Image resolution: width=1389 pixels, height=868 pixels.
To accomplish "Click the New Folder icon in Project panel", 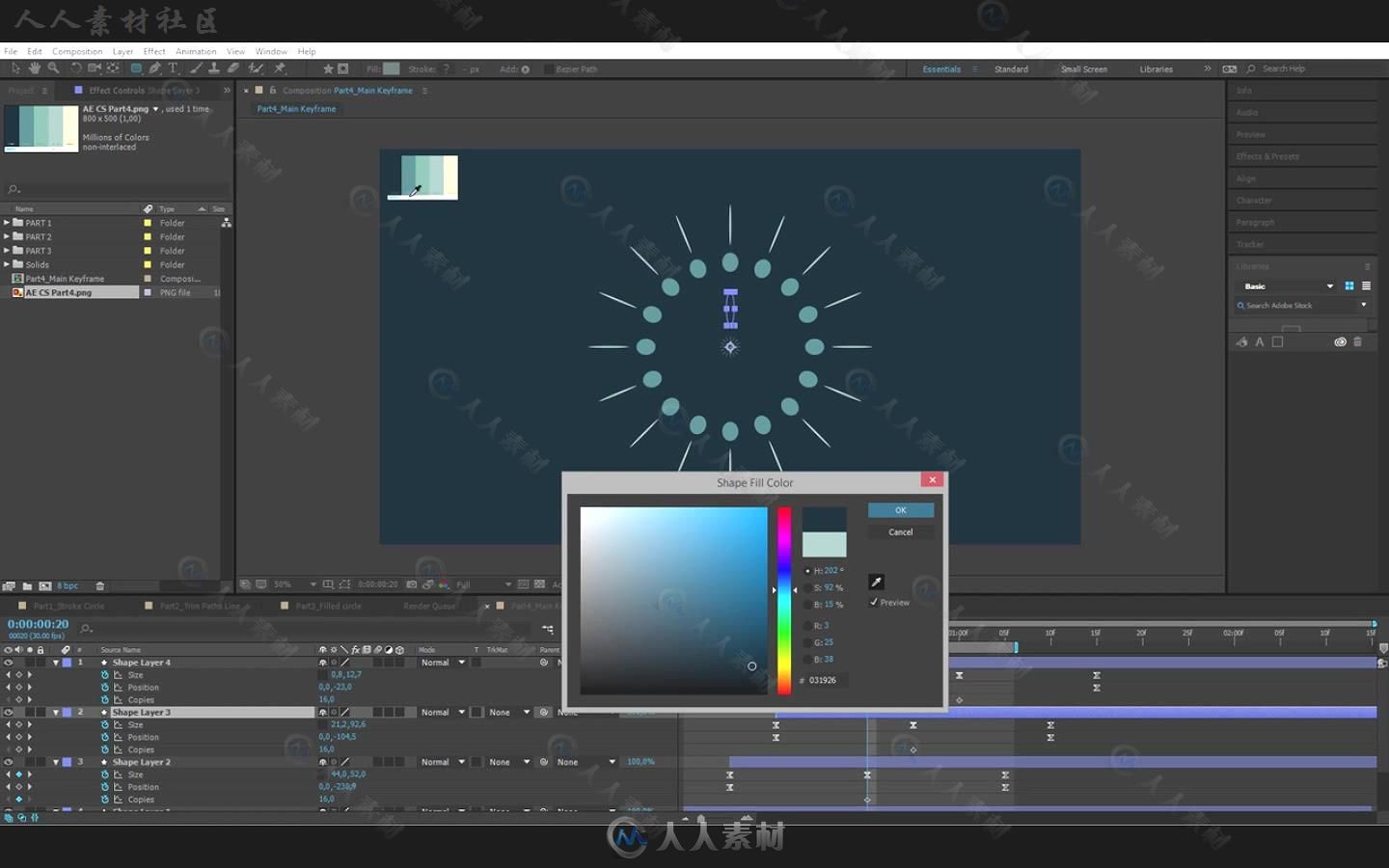I will [27, 585].
